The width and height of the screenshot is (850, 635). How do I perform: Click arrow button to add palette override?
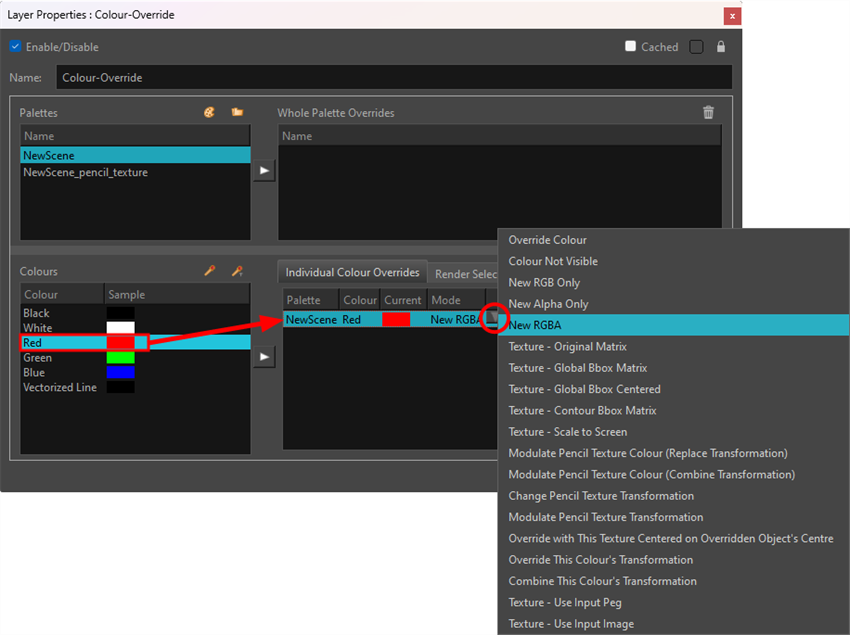click(264, 171)
